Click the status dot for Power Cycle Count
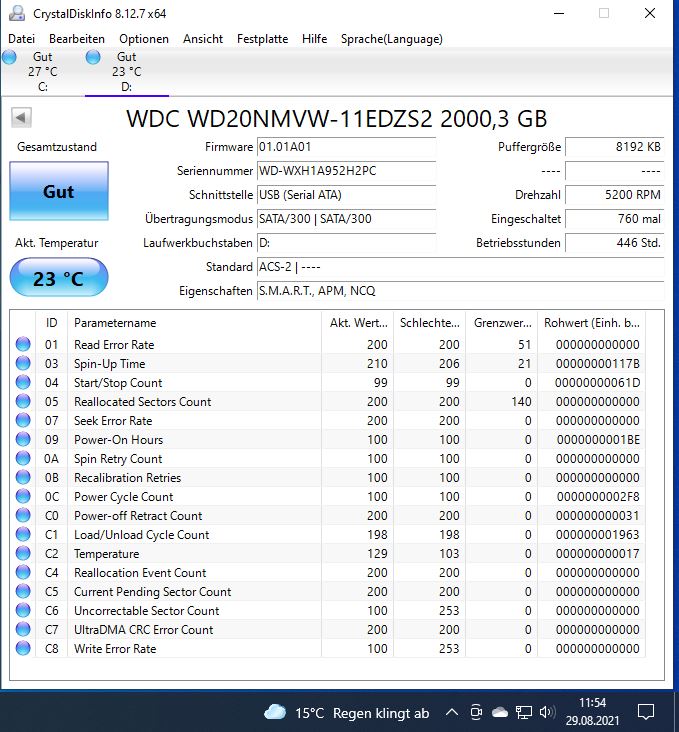 pos(23,496)
